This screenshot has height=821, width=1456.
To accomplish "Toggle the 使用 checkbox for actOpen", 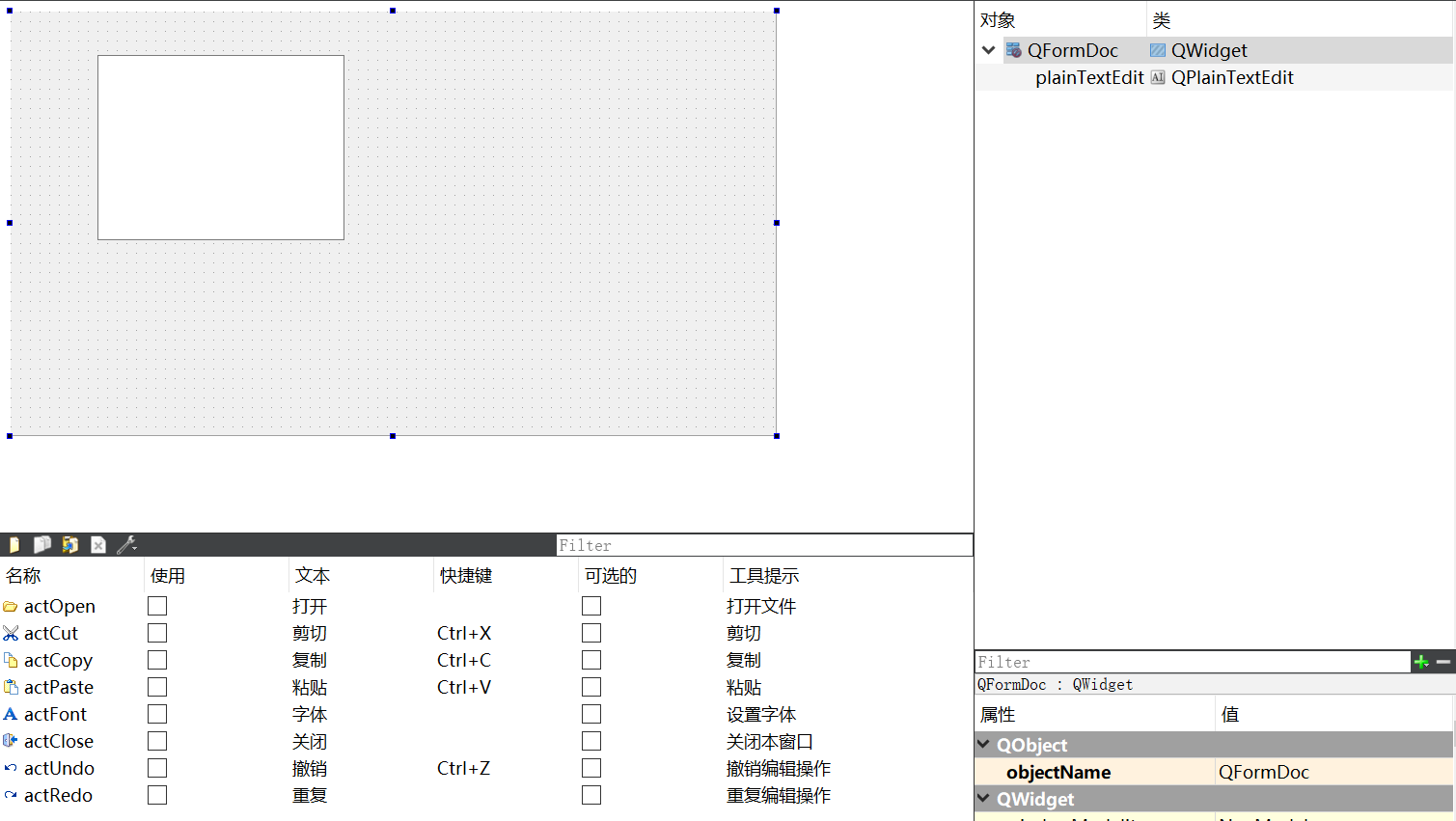I will pyautogui.click(x=157, y=606).
